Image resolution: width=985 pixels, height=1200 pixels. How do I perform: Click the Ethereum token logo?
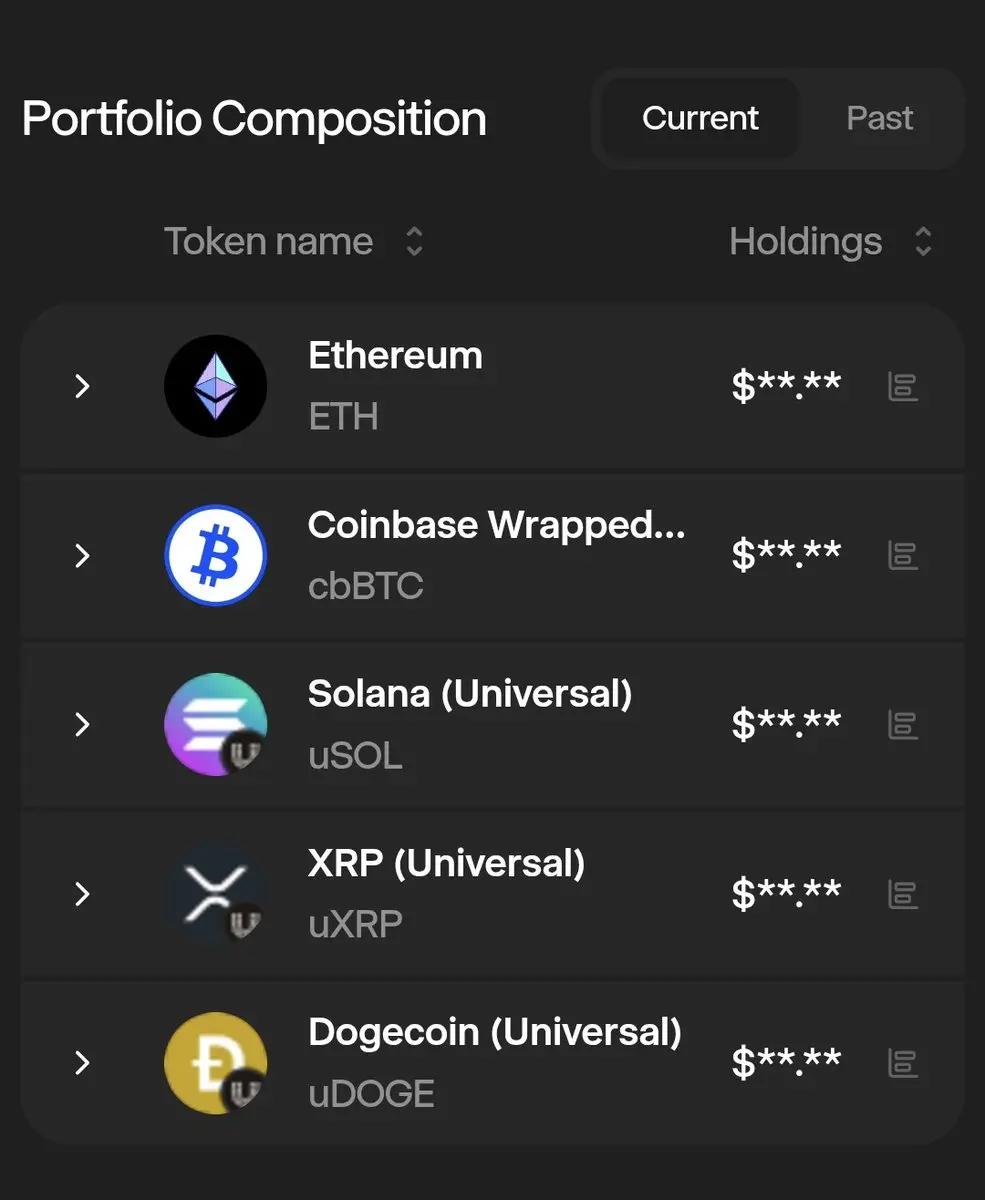tap(215, 386)
